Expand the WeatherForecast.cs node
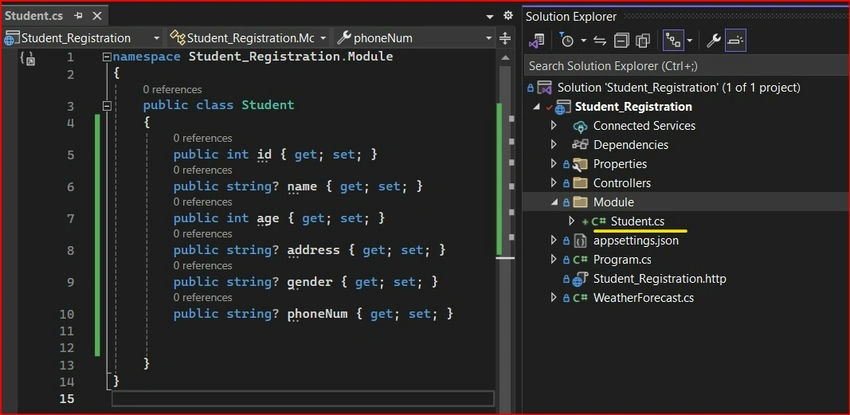This screenshot has height=415, width=850. (x=553, y=297)
